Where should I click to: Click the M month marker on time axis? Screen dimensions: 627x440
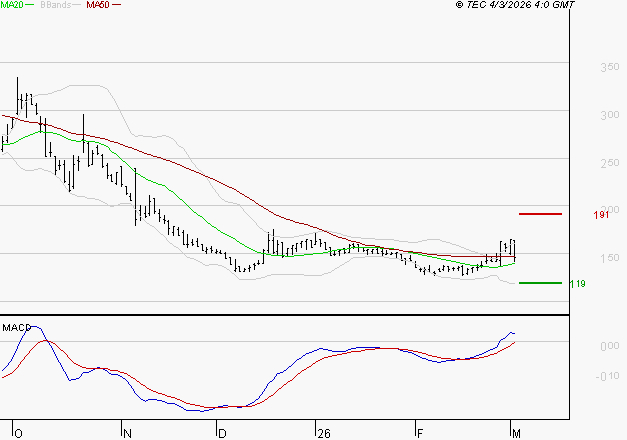[x=515, y=433]
